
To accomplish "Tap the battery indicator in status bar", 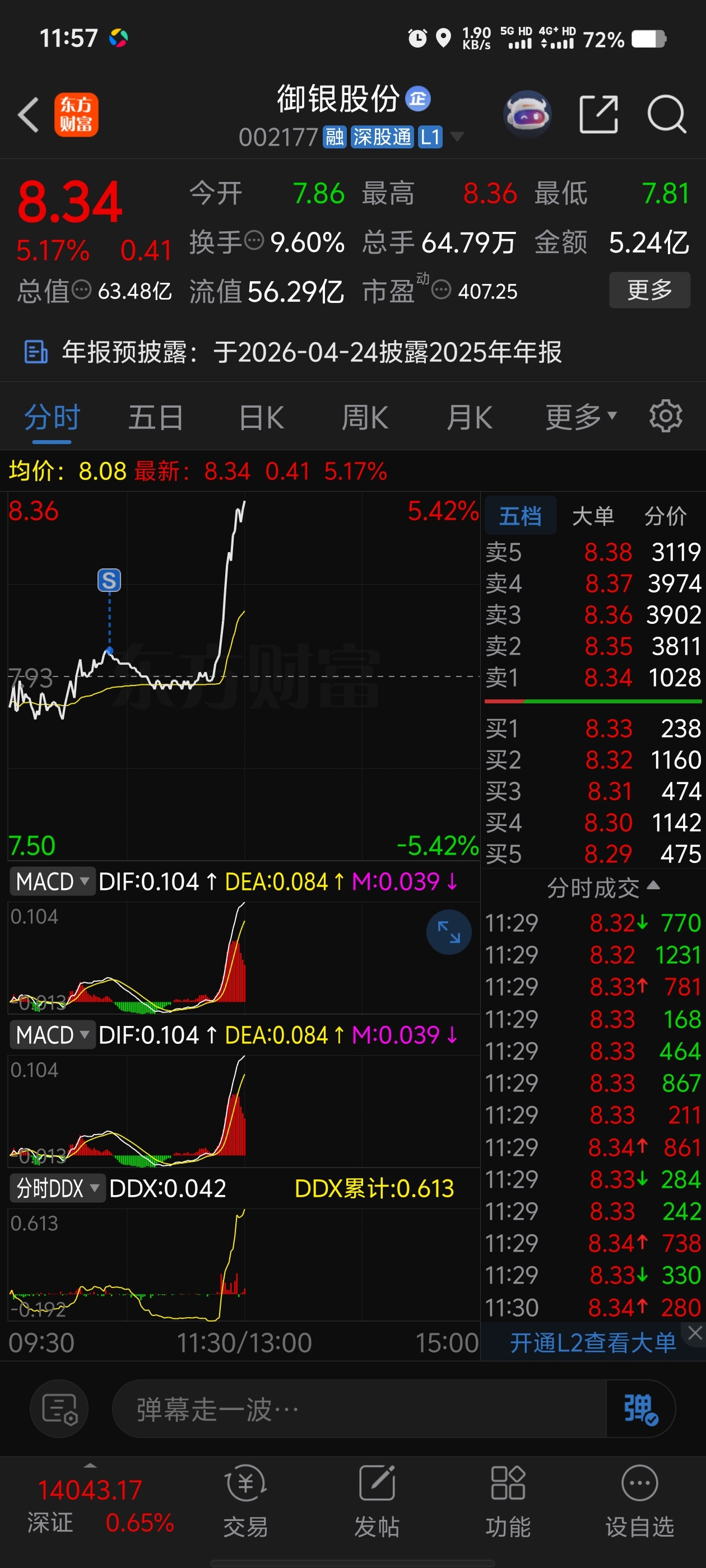I will (x=649, y=39).
